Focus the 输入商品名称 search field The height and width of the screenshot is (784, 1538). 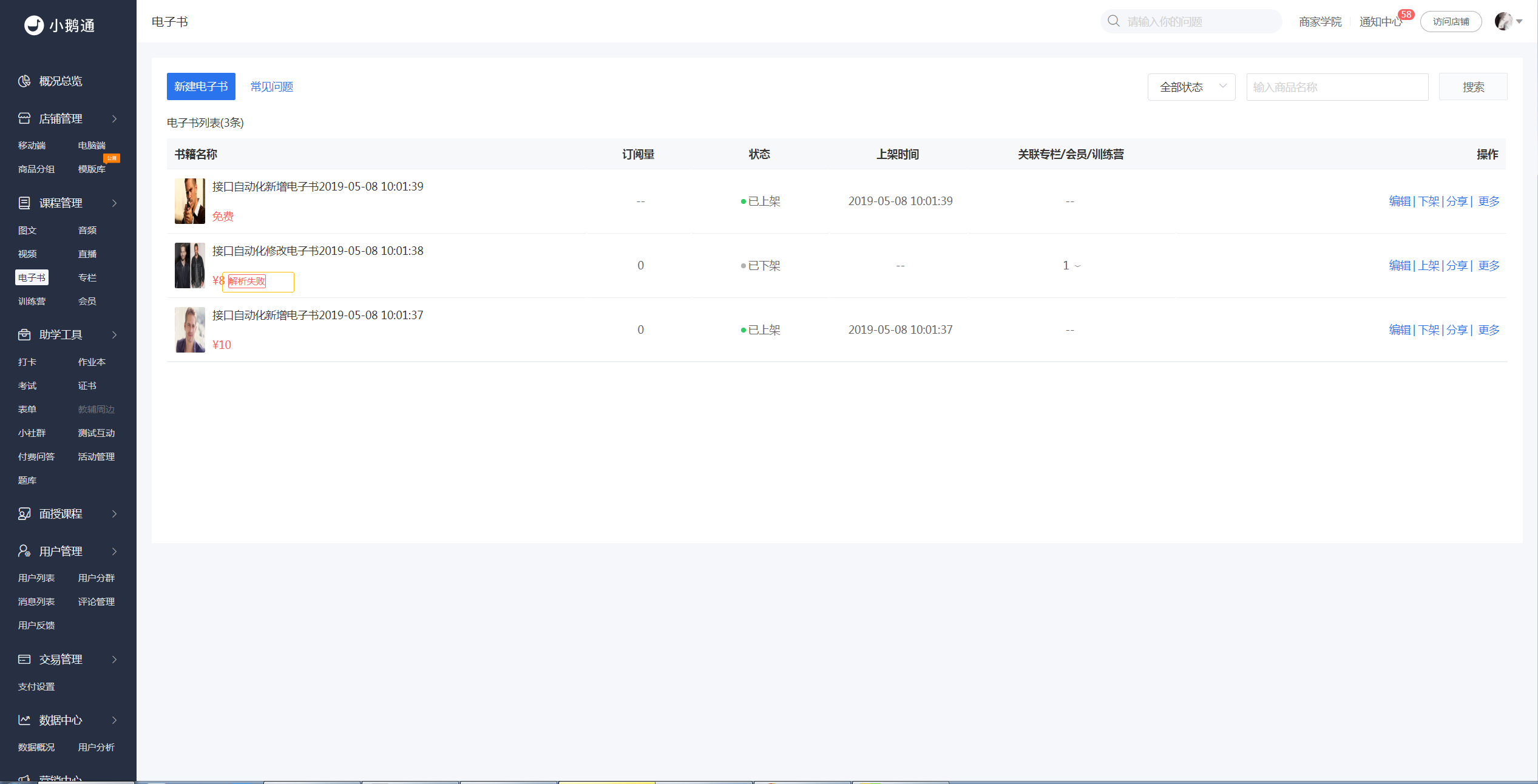click(x=1337, y=87)
